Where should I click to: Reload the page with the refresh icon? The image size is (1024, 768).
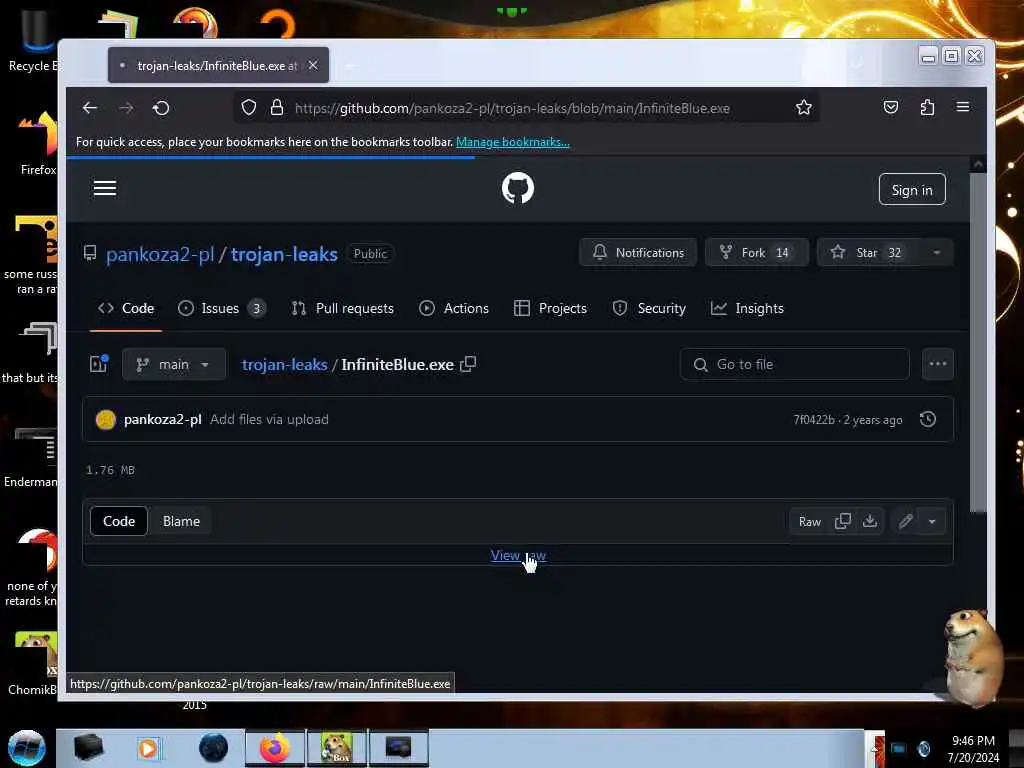161,108
